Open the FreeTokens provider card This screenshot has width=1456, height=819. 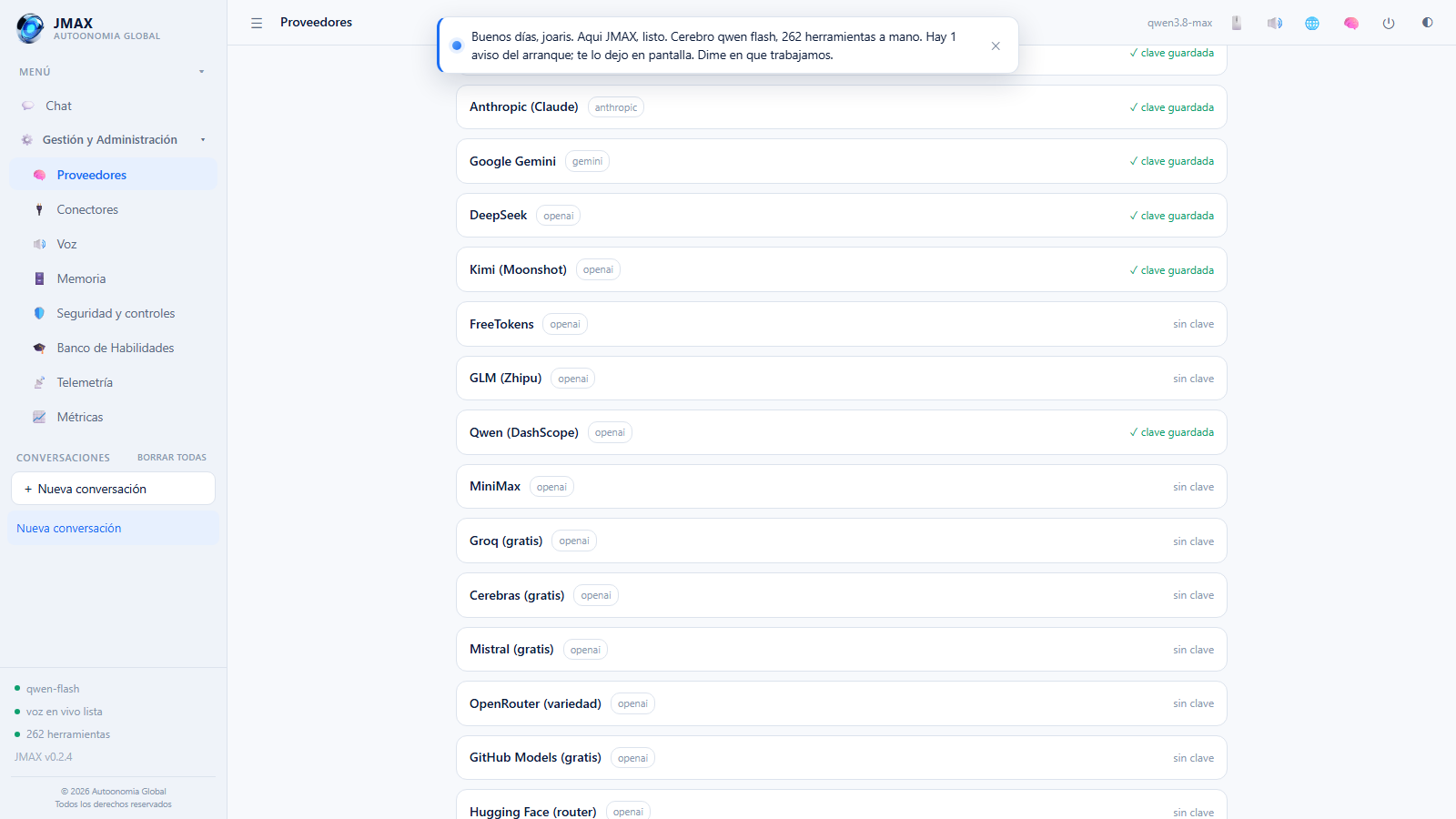pyautogui.click(x=841, y=324)
